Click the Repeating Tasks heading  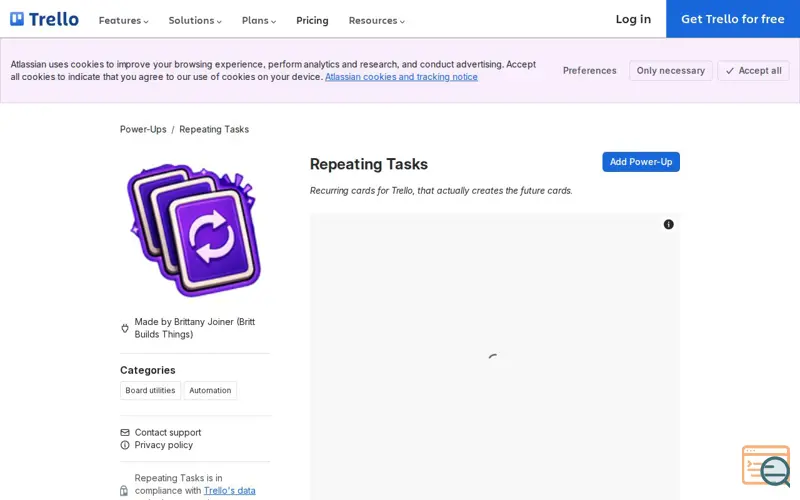click(x=369, y=164)
